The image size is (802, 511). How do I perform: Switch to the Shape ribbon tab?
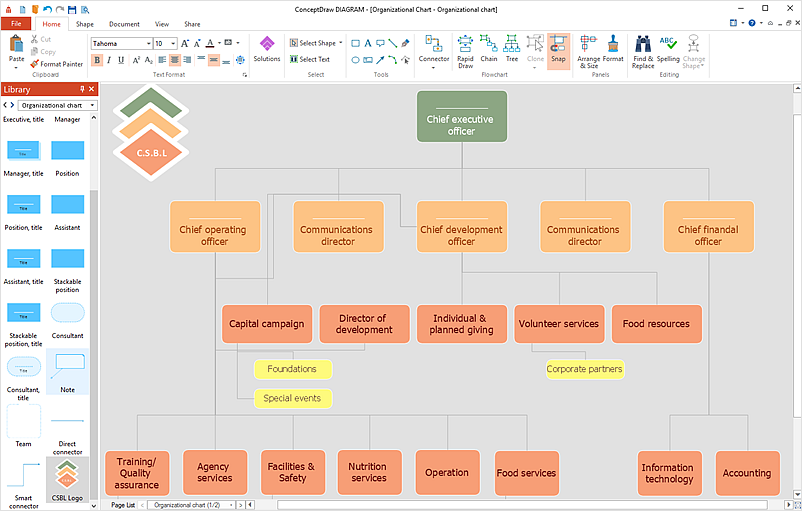85,24
